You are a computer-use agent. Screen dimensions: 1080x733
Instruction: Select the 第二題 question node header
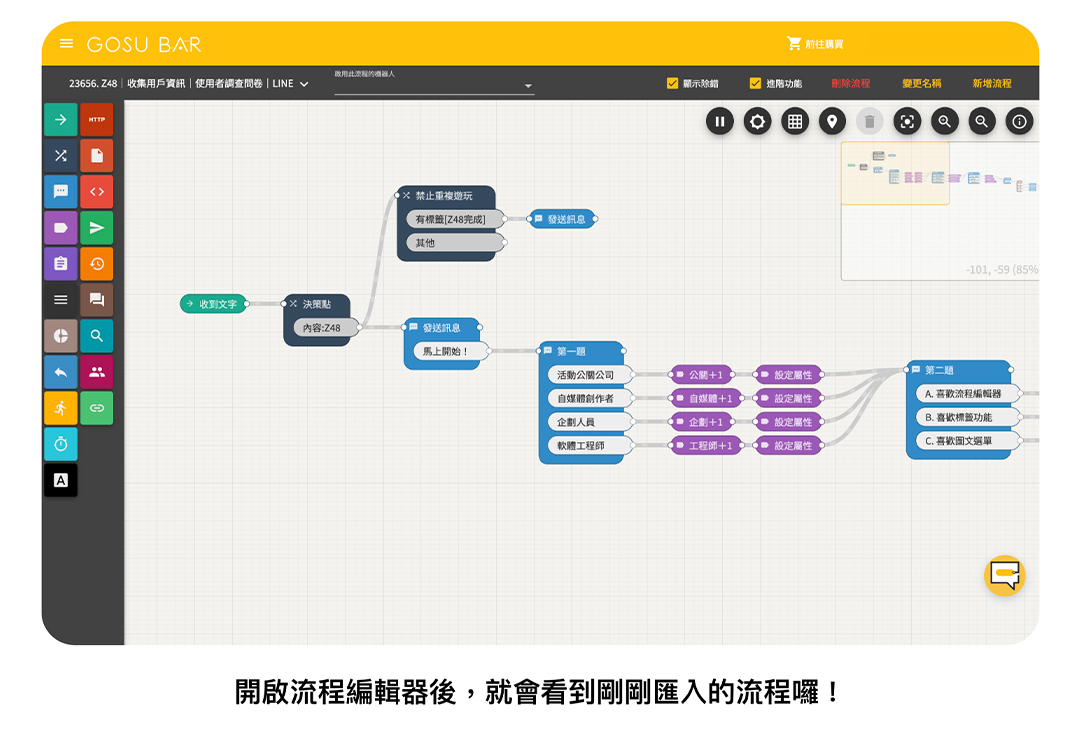pos(959,370)
